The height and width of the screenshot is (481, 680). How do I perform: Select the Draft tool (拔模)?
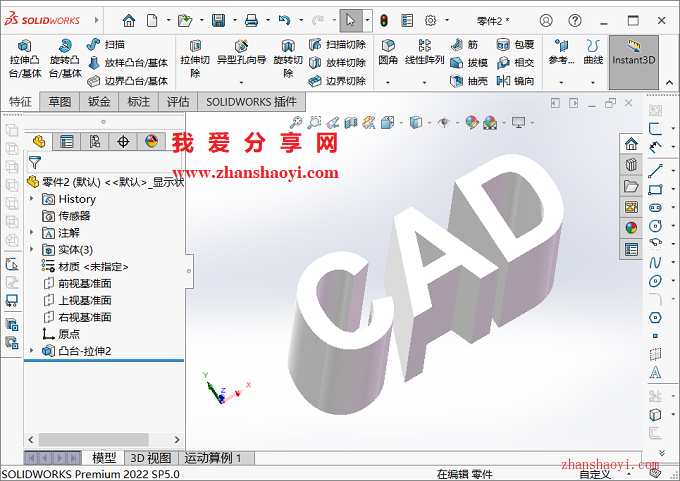click(x=469, y=63)
